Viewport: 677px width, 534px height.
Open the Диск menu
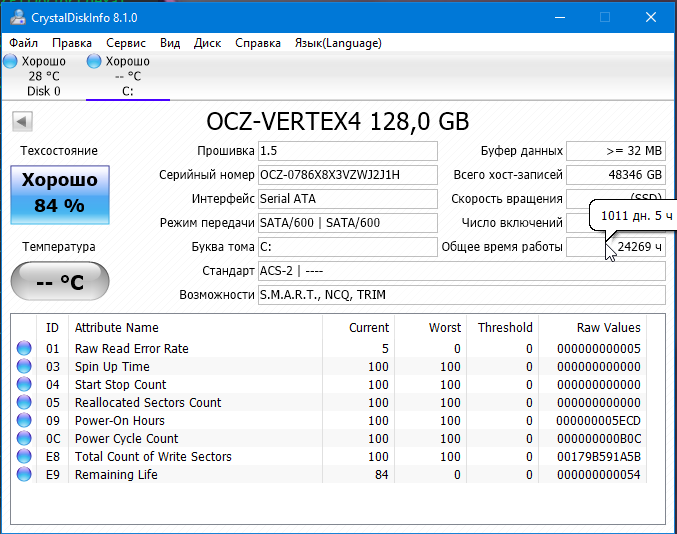[207, 43]
